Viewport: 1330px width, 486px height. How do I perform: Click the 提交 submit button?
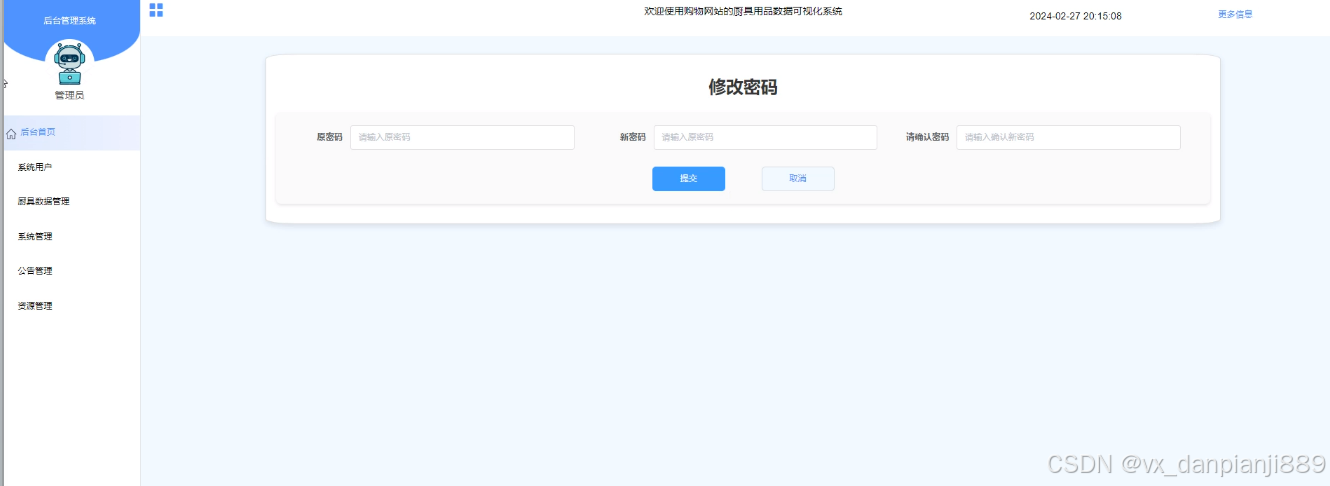tap(688, 178)
